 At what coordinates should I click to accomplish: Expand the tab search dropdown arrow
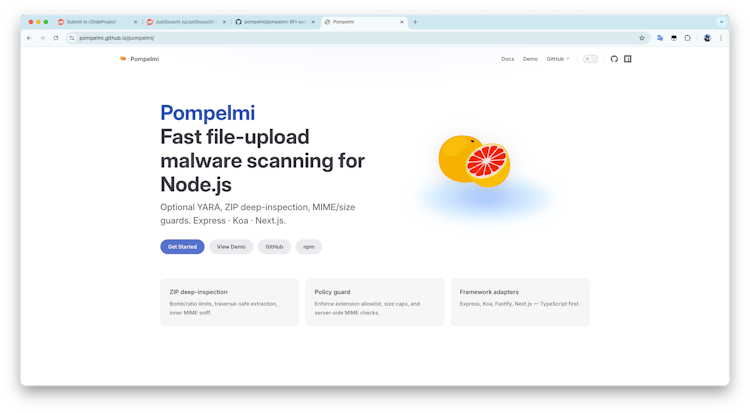[x=721, y=21]
